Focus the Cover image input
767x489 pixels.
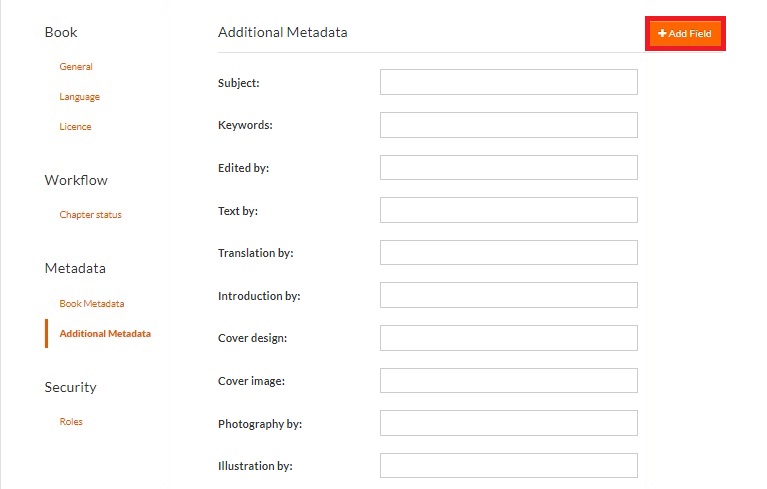508,381
